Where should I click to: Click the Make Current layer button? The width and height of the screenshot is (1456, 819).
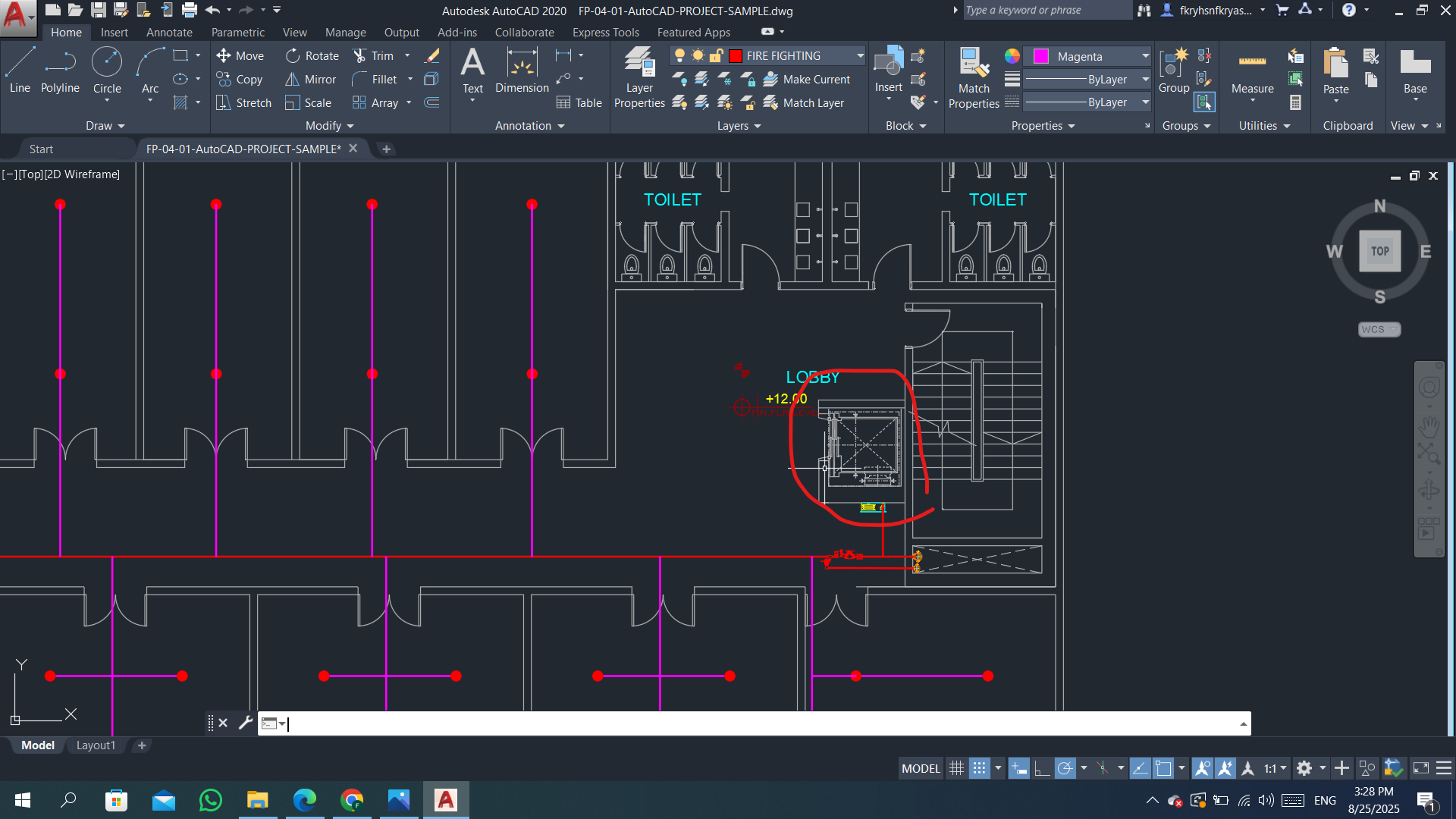tap(807, 79)
